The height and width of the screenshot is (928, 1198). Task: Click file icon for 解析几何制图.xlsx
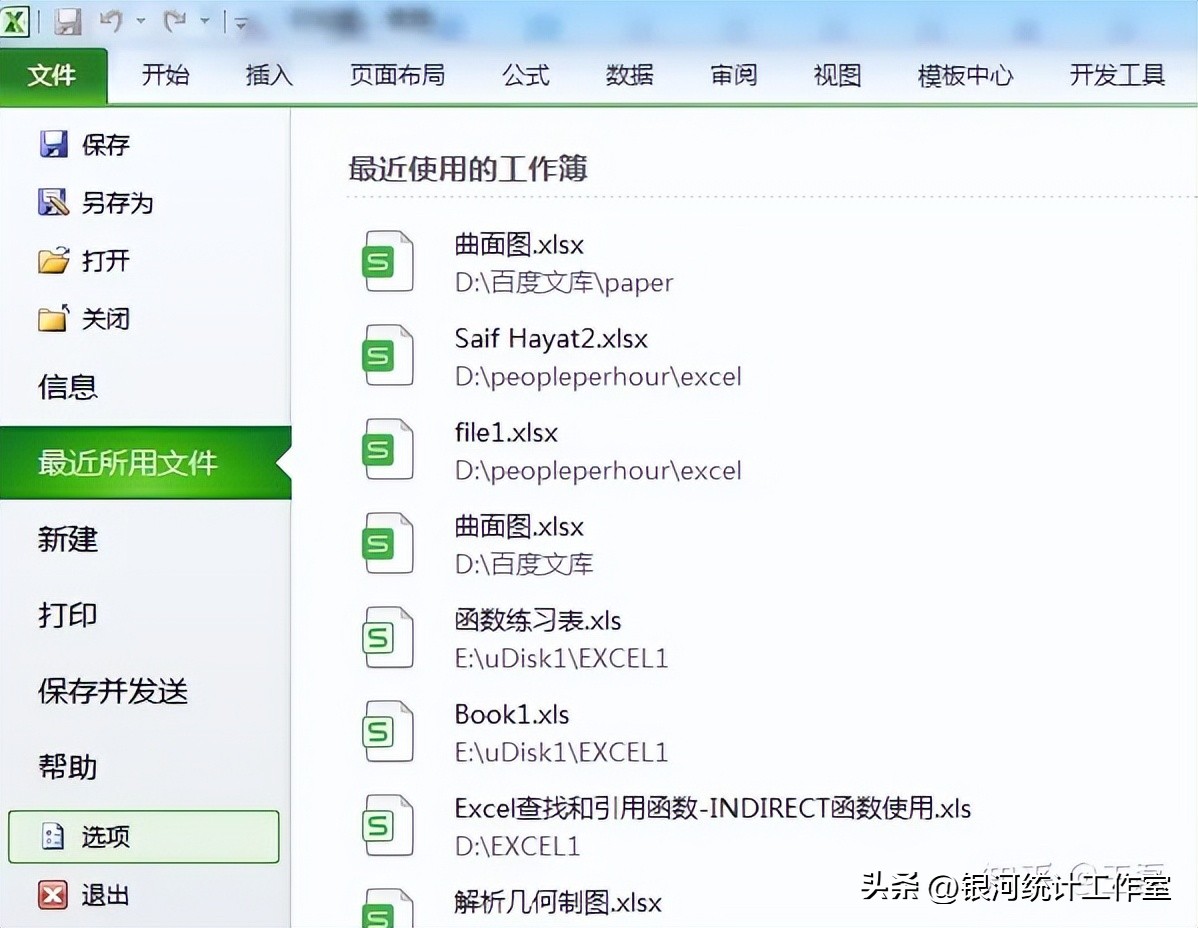387,908
